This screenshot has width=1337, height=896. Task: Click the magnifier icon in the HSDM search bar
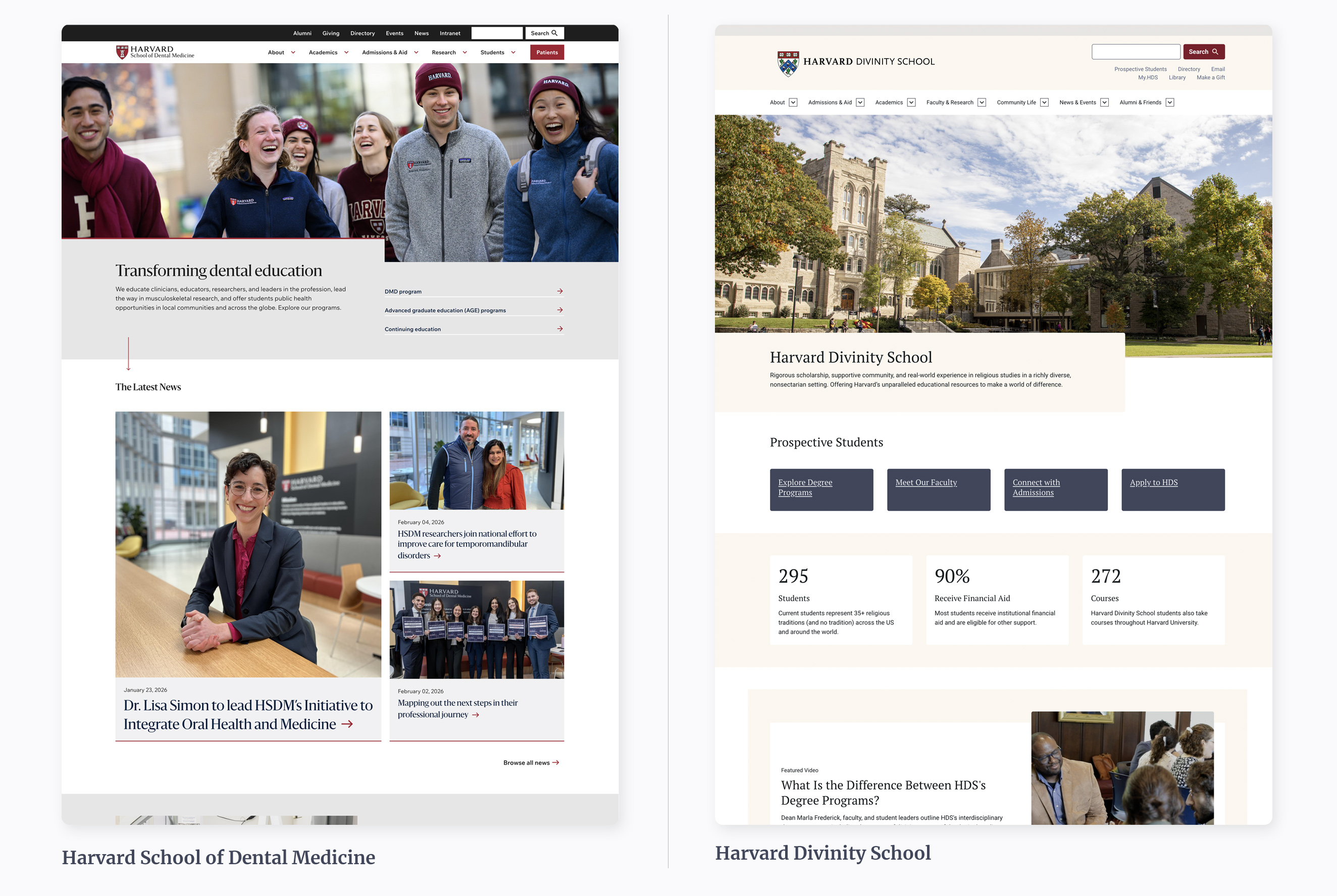pyautogui.click(x=555, y=33)
